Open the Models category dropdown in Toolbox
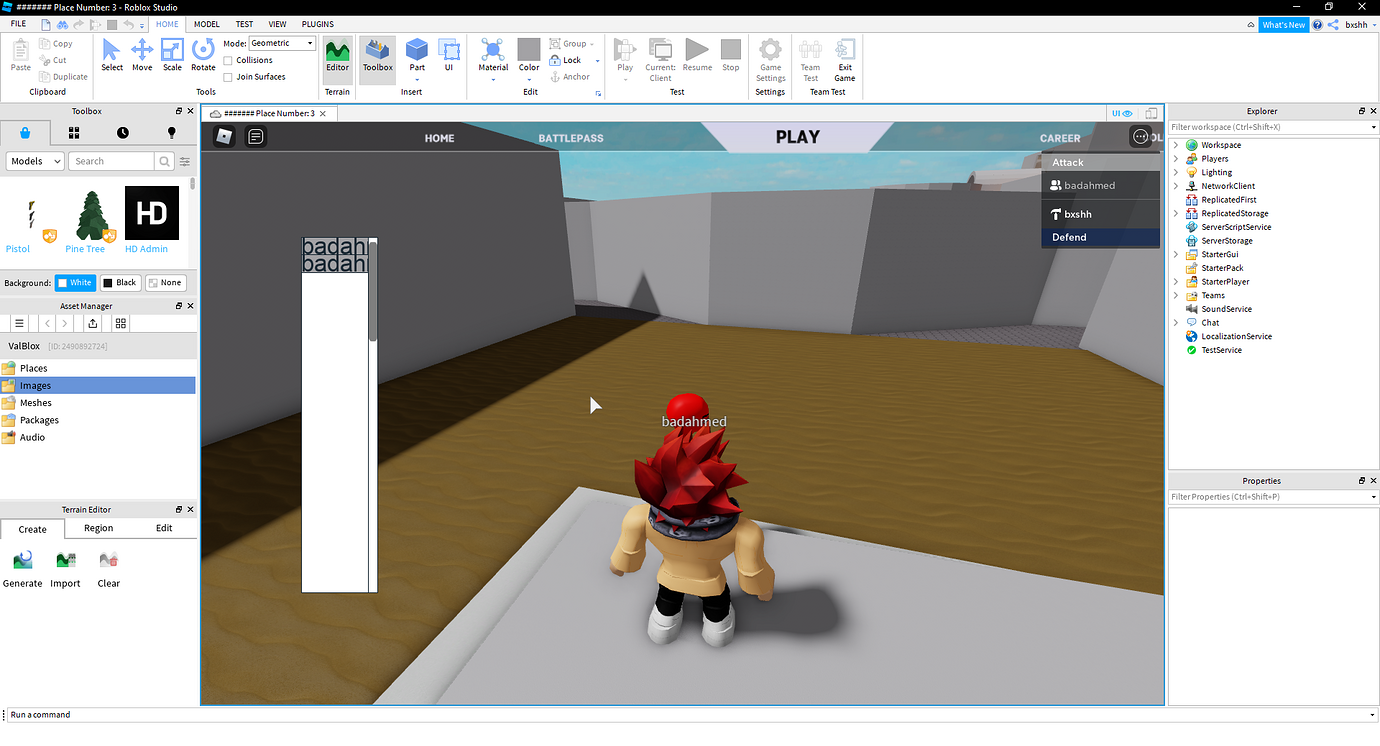Viewport: 1380px width, 746px height. point(34,160)
